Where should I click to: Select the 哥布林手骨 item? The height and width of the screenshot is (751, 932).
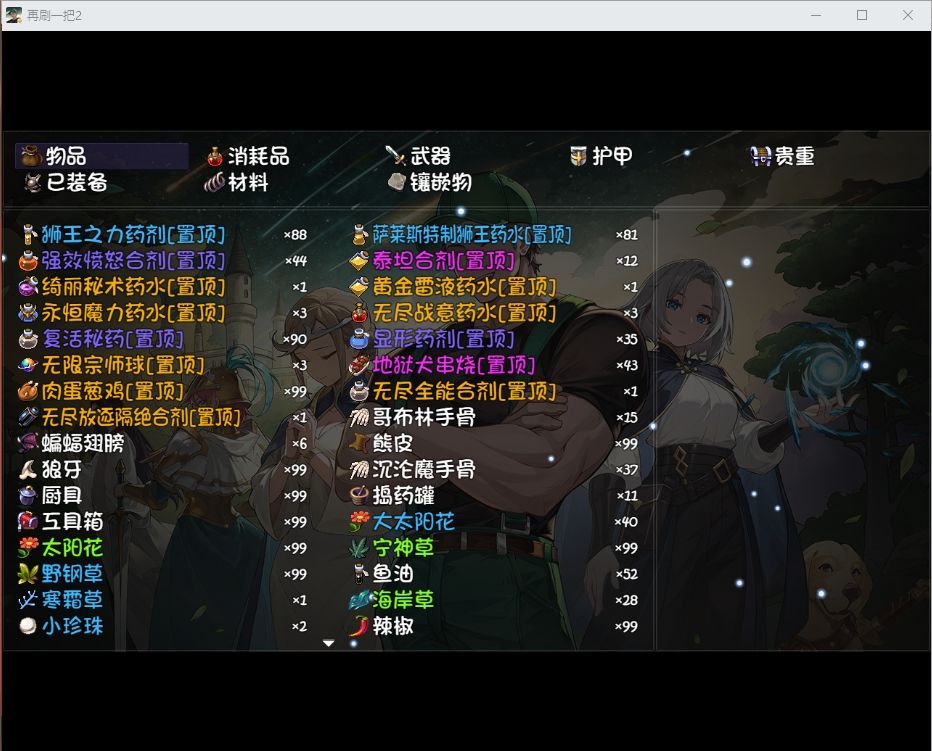(495, 417)
